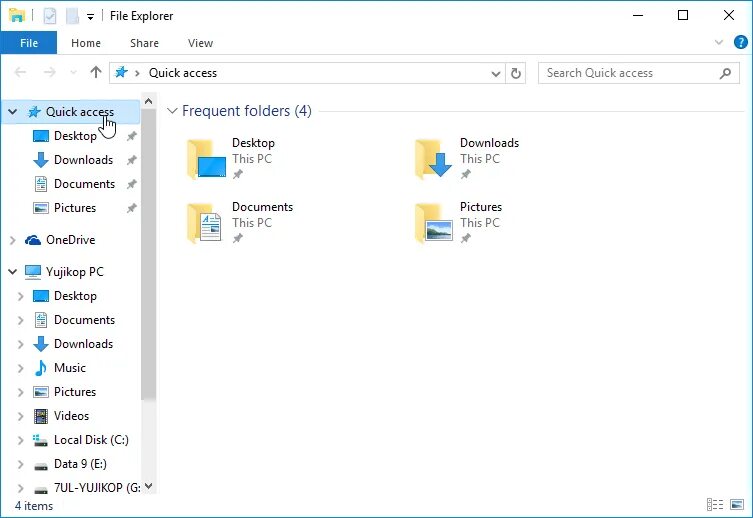Open the Share ribbon tab
The width and height of the screenshot is (753, 518).
click(144, 43)
